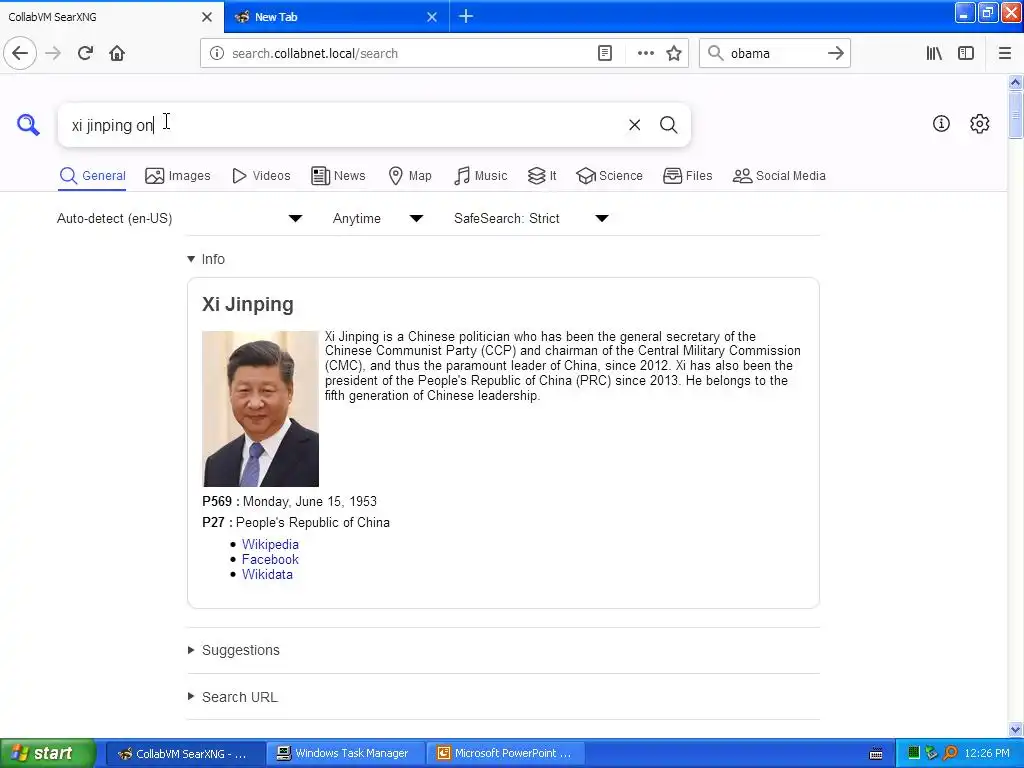The width and height of the screenshot is (1024, 768).
Task: Open the Anytime time range dropdown
Action: tap(378, 218)
